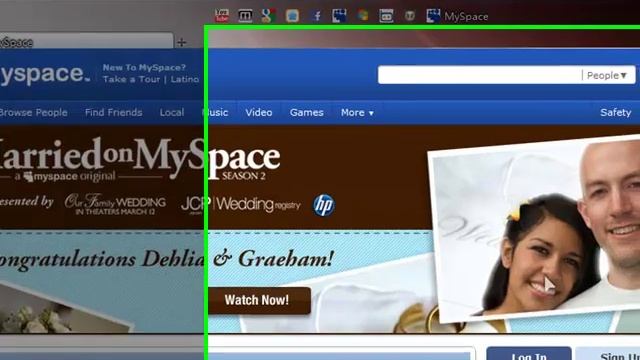Switch to the MySpace browser tab
Image resolution: width=640 pixels, height=360 pixels.
86,41
